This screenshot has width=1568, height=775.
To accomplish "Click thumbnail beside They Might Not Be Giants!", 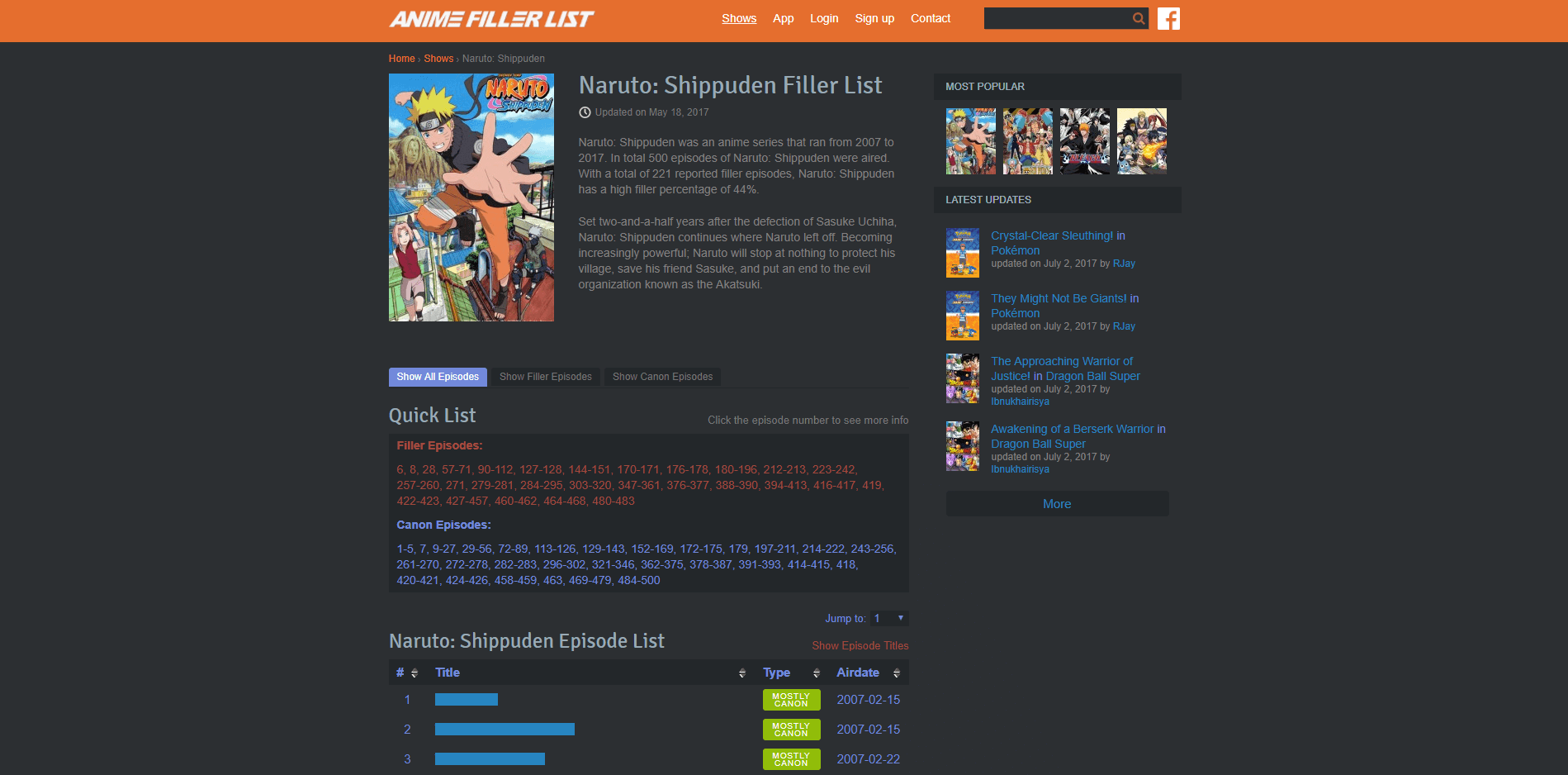I will [x=963, y=316].
